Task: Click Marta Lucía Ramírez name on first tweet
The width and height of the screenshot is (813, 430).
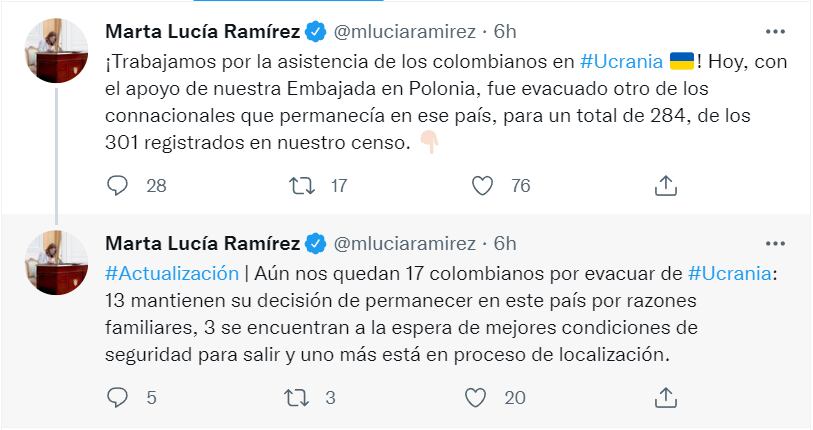Action: point(203,31)
